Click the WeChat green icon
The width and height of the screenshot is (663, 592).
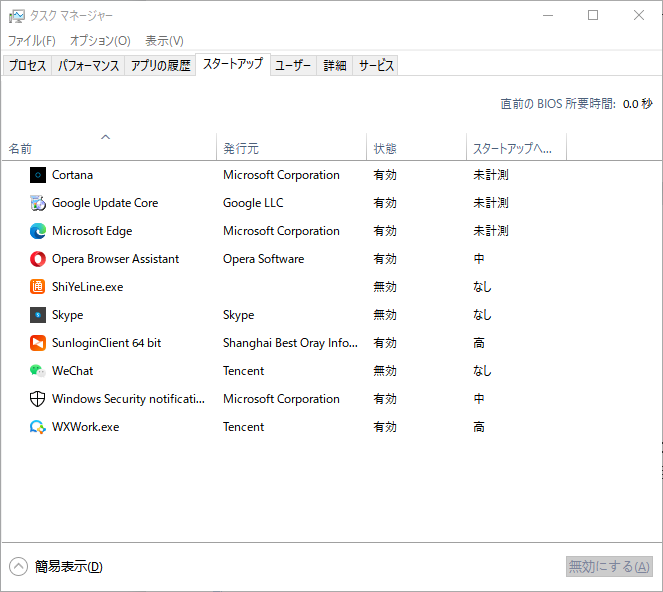tap(38, 371)
